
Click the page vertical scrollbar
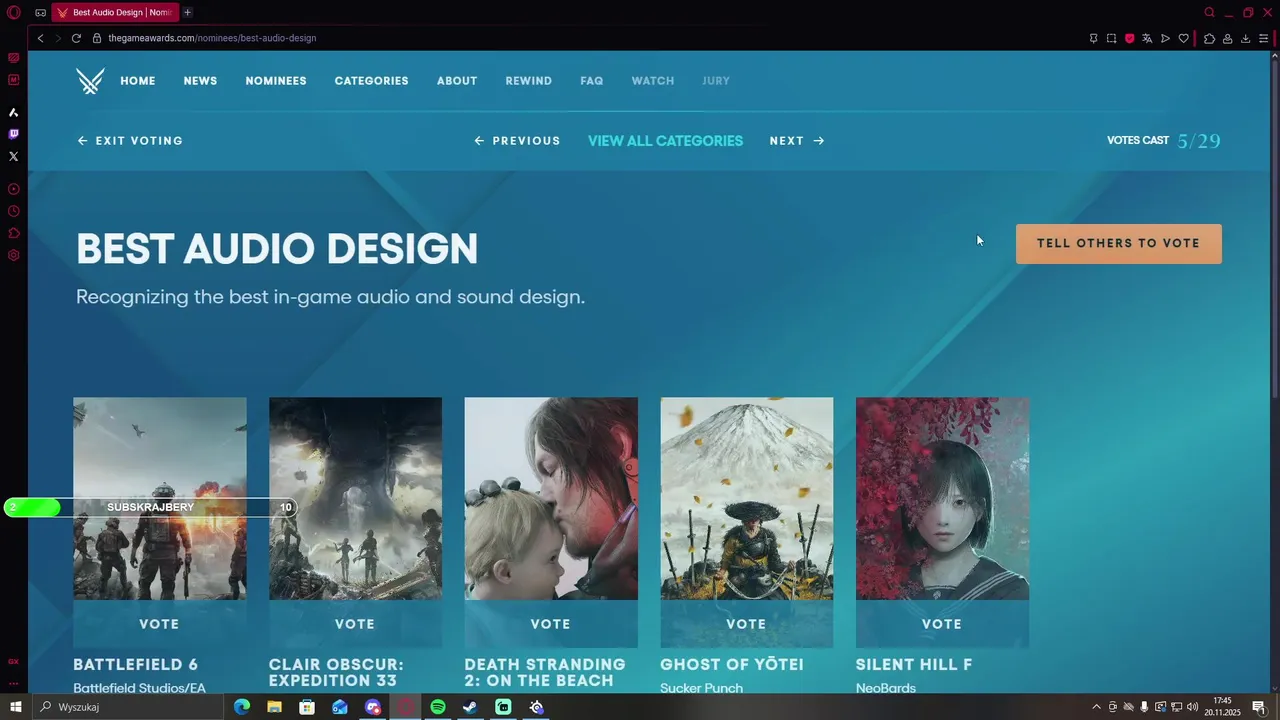tap(1275, 230)
